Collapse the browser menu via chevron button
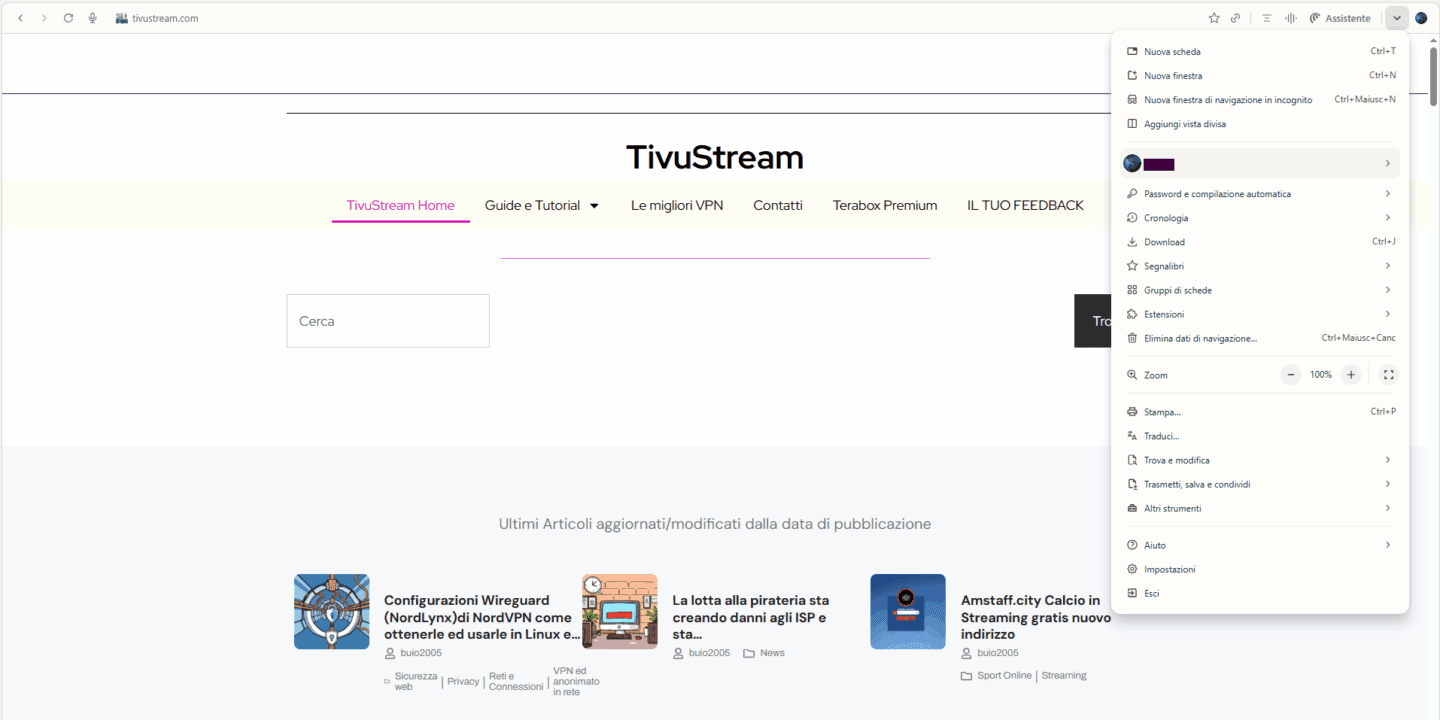Viewport: 1440px width, 720px height. (1397, 18)
